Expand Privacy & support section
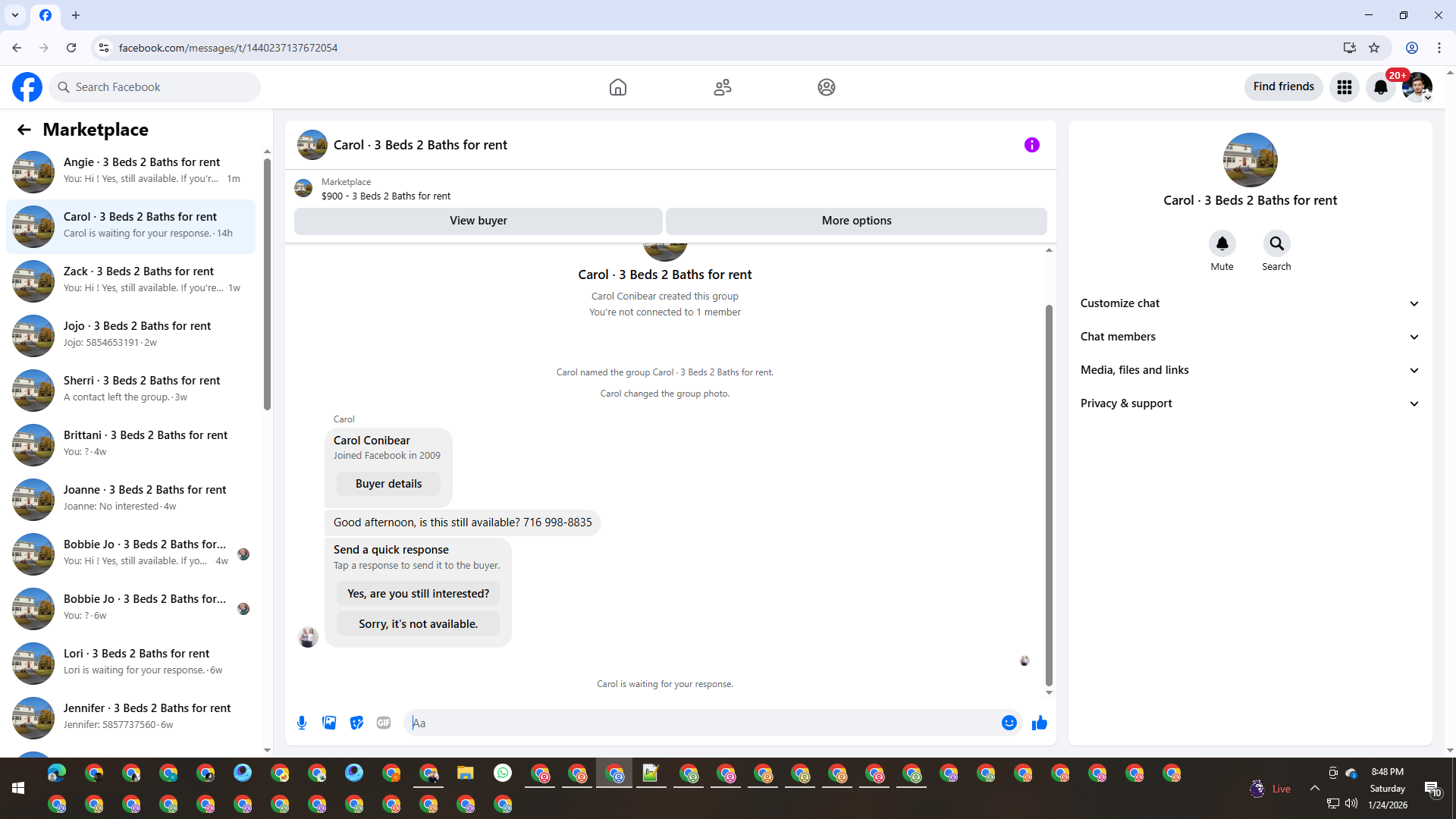 pos(1250,403)
